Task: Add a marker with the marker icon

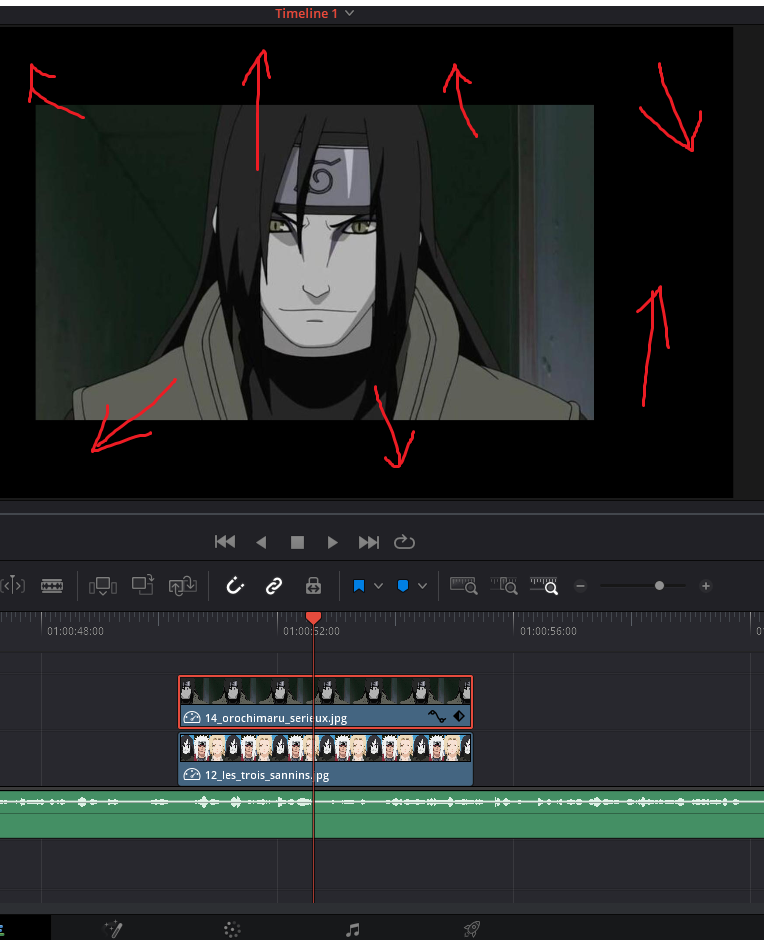Action: [x=403, y=586]
